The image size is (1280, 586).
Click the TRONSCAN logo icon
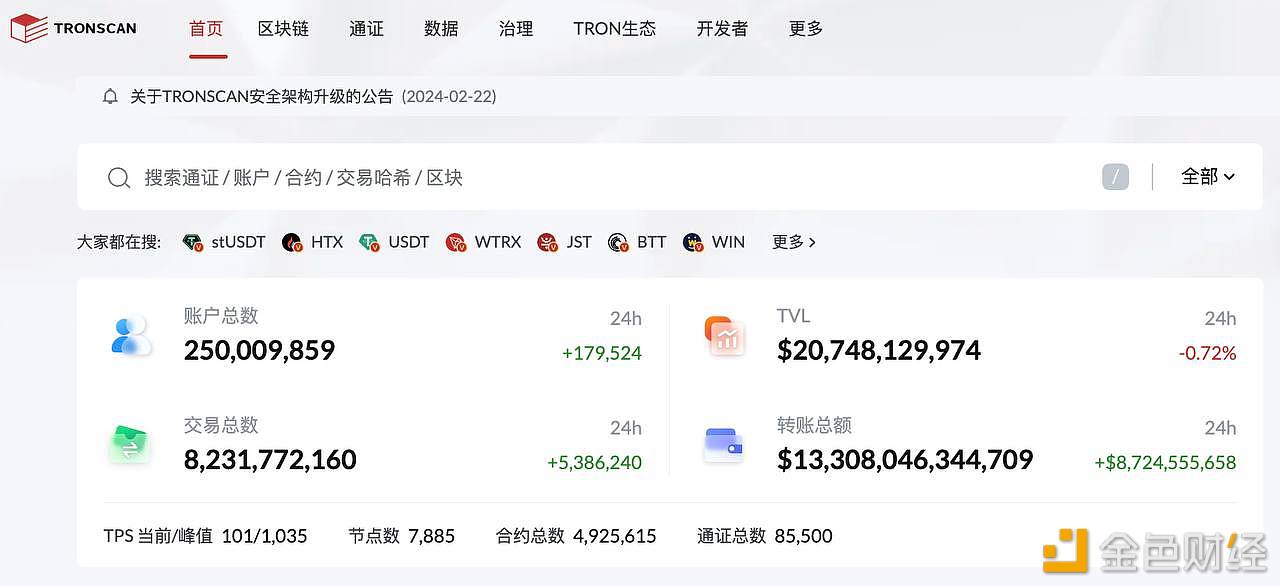[29, 28]
